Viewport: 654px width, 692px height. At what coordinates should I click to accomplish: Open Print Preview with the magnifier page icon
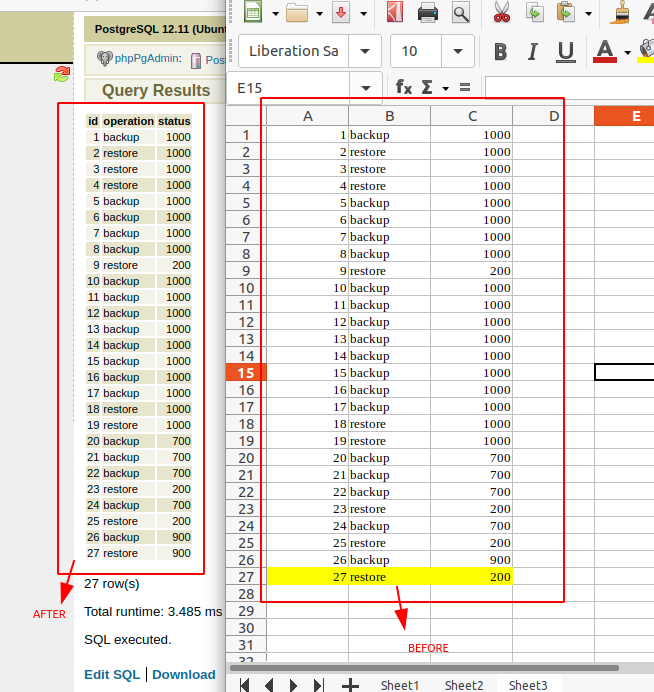click(x=461, y=12)
